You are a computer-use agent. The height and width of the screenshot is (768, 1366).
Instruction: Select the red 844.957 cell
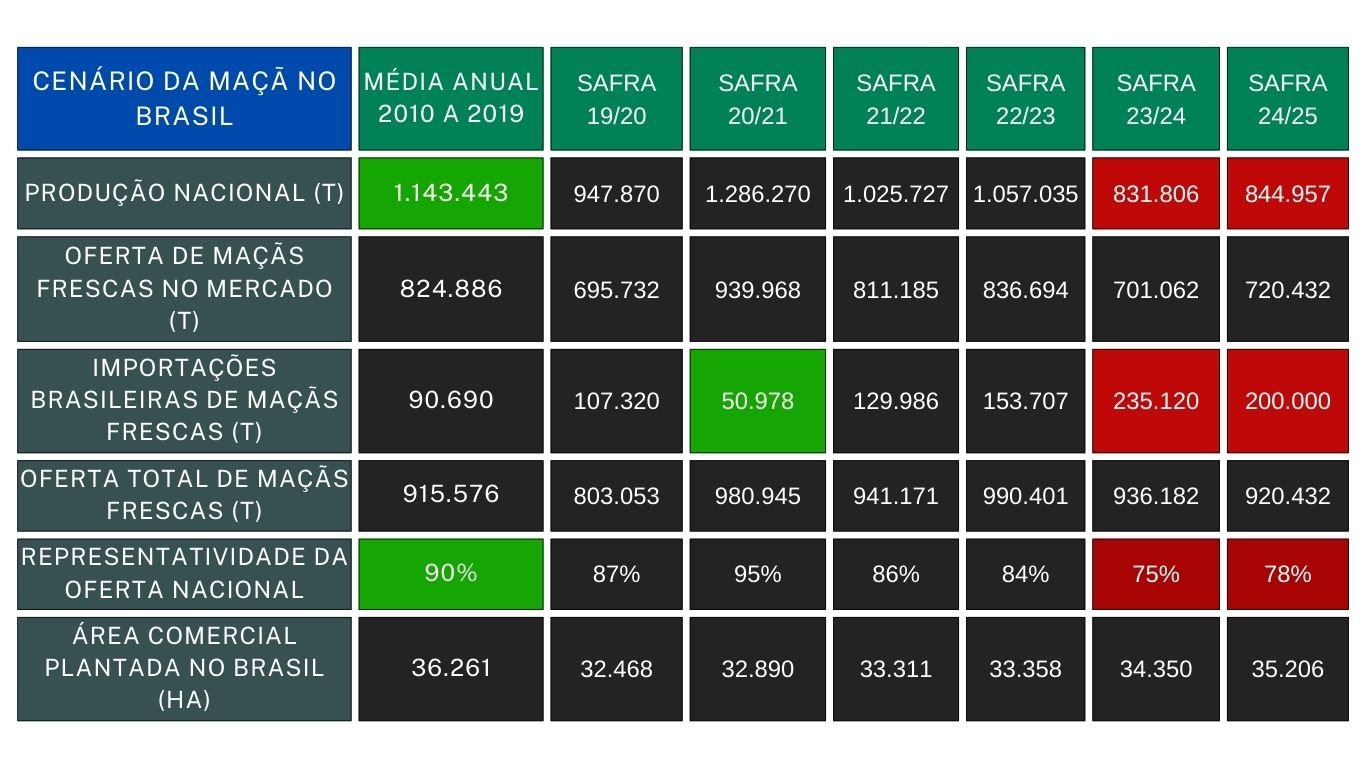click(1288, 193)
